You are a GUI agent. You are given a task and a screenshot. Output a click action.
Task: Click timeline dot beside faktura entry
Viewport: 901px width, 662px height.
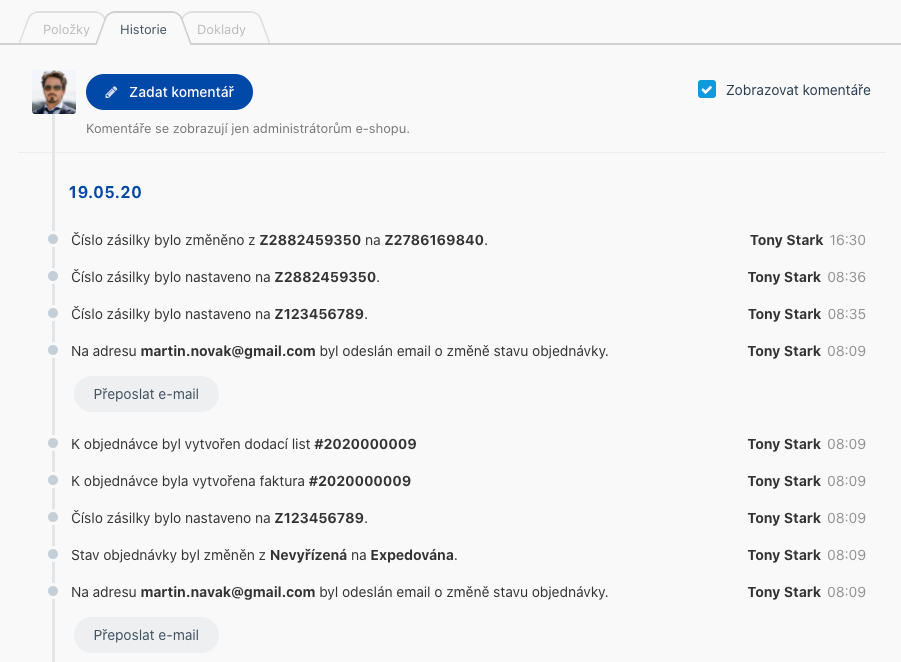coord(53,480)
